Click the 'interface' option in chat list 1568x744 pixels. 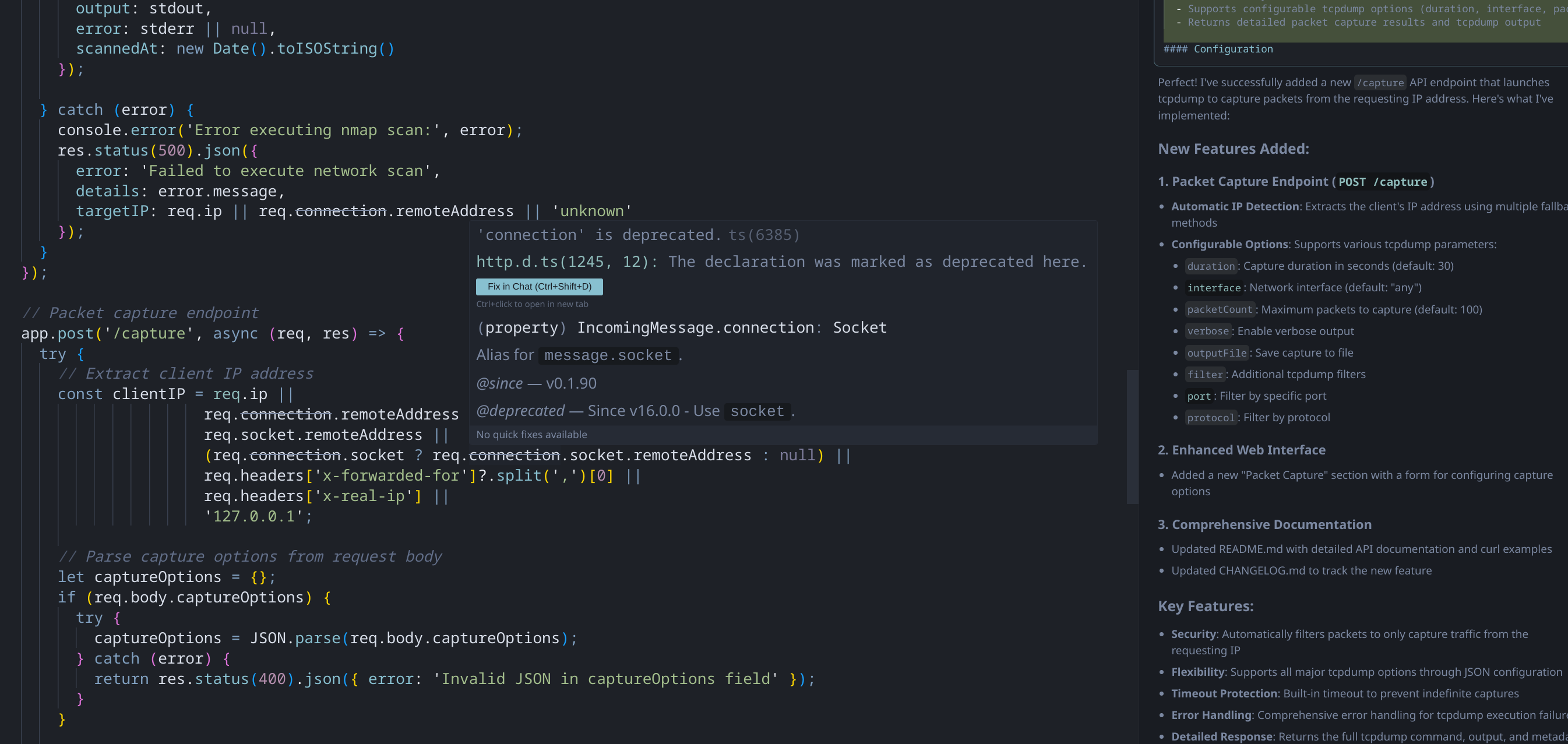coord(1214,287)
